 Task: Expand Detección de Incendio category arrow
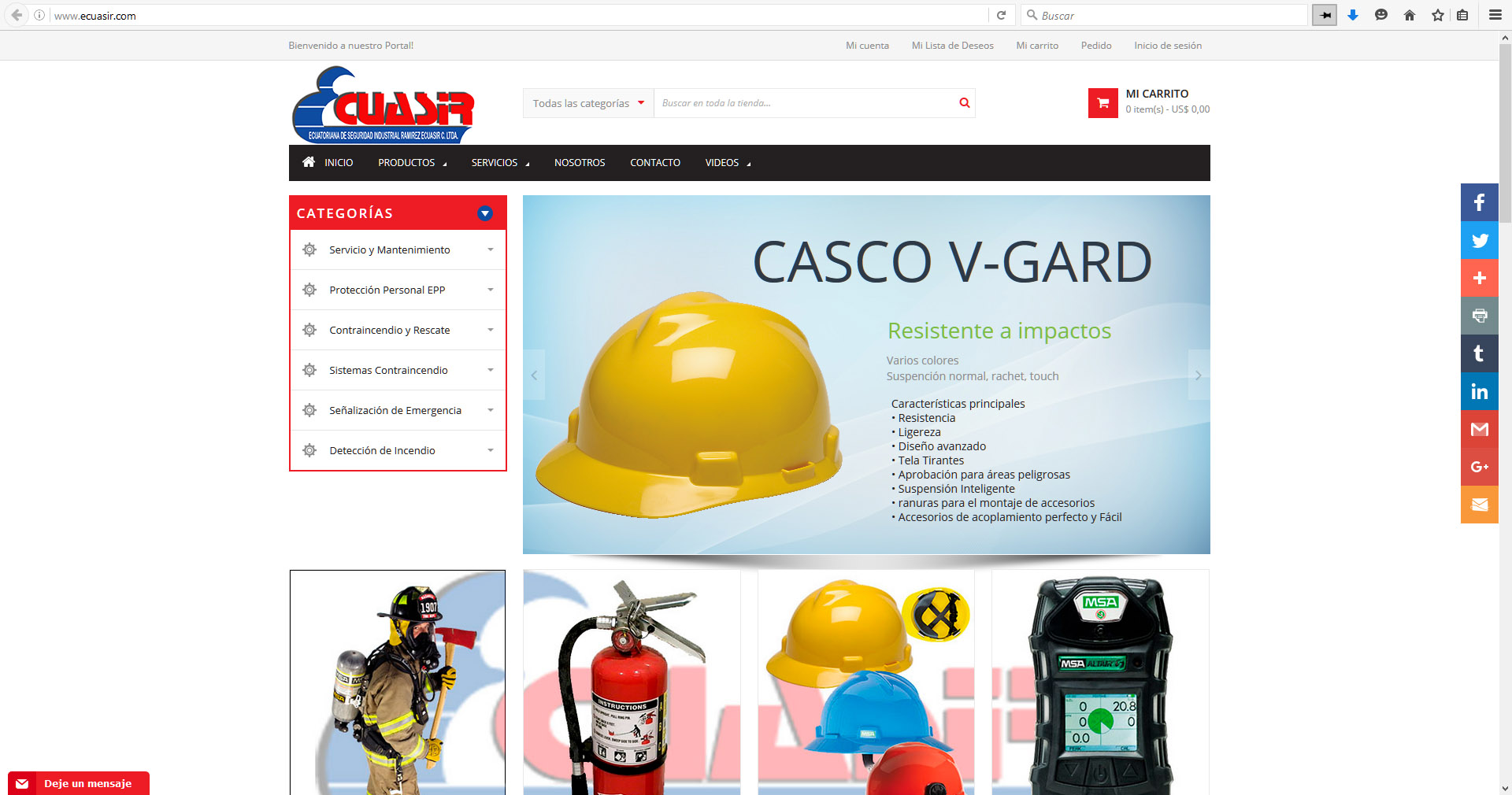(491, 450)
